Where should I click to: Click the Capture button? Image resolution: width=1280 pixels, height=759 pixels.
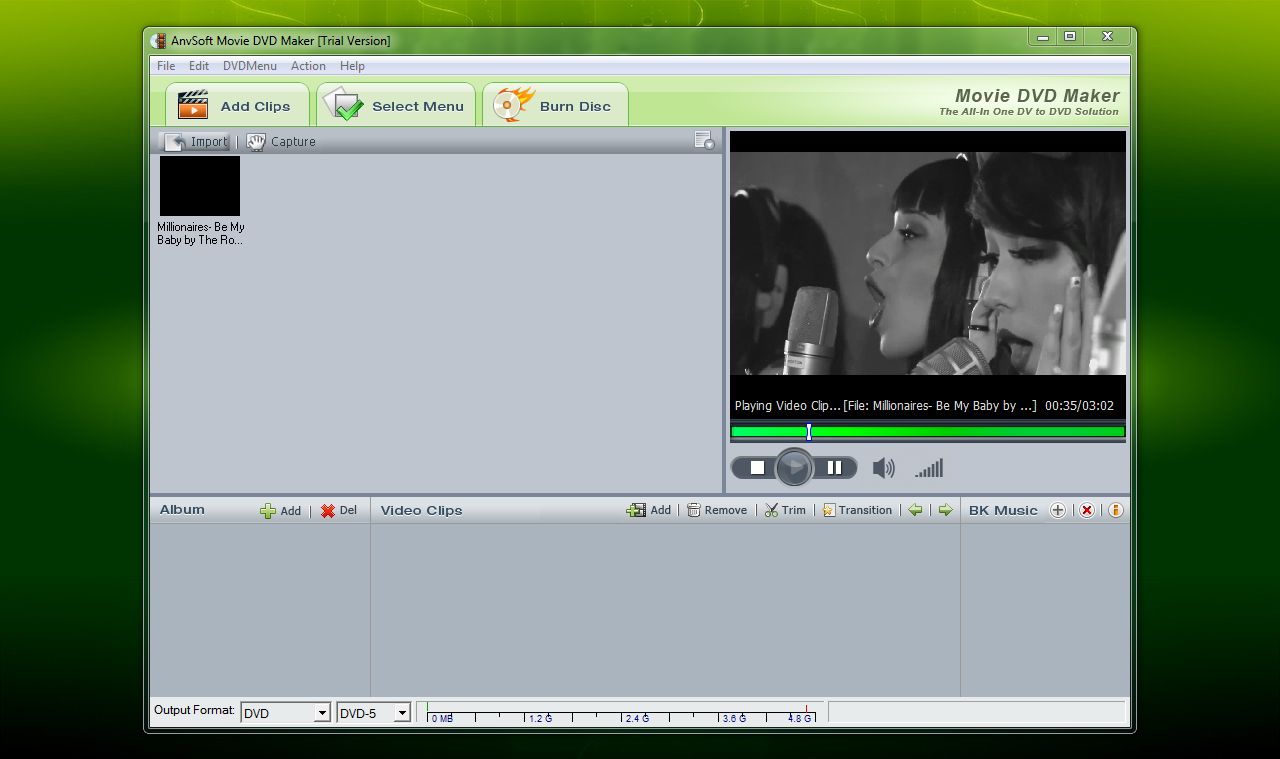click(x=281, y=142)
